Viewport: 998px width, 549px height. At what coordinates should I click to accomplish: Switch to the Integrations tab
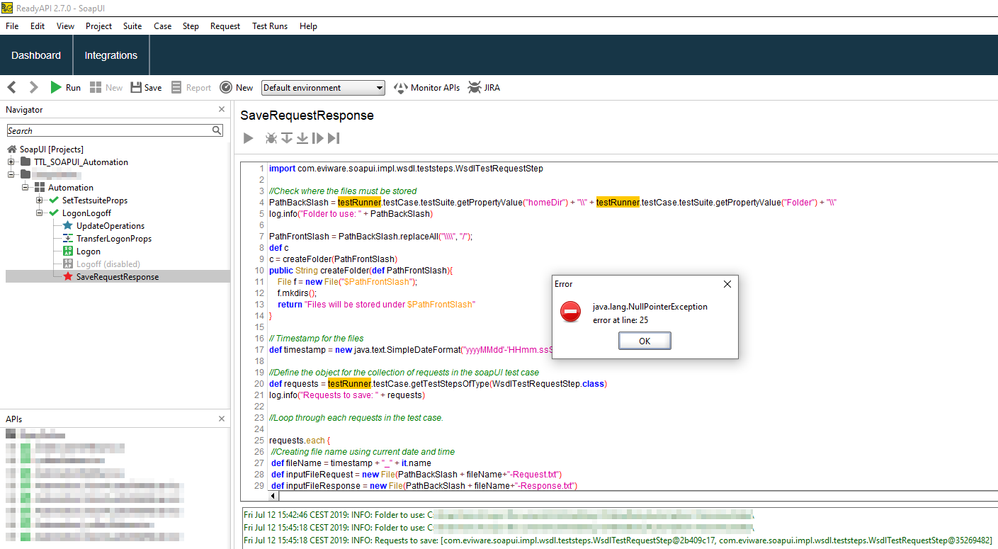pos(111,55)
